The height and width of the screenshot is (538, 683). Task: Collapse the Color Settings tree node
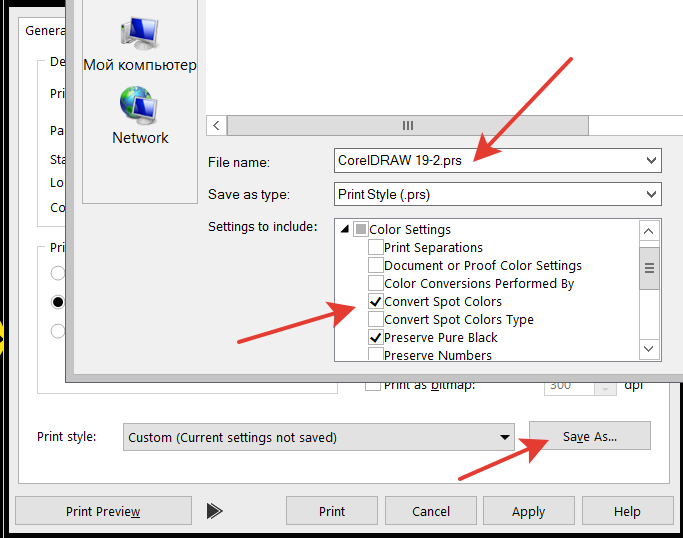pos(345,229)
